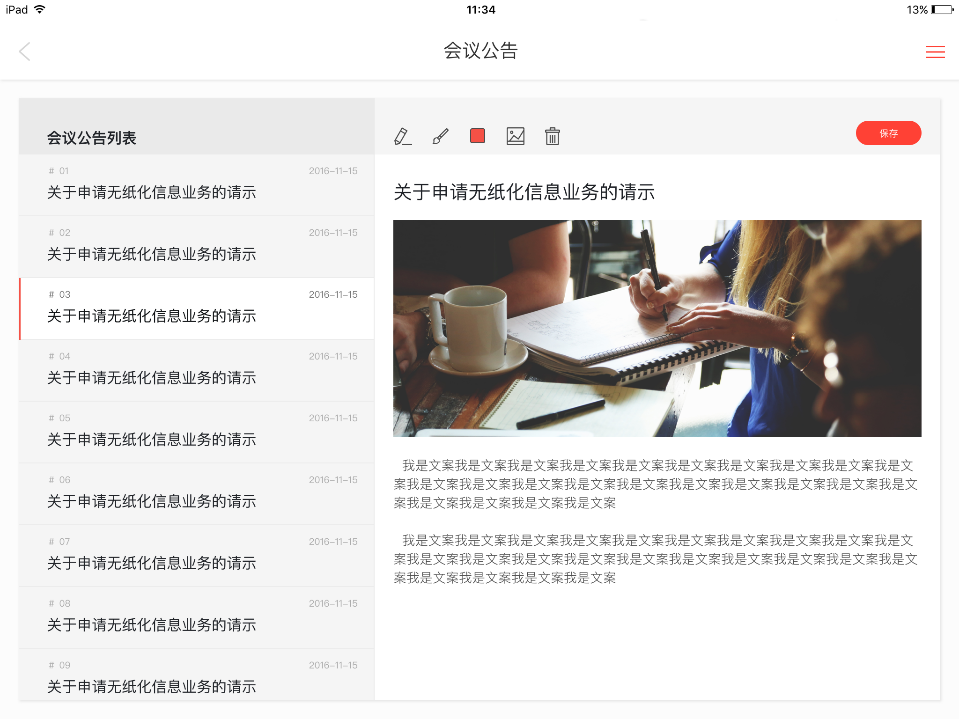Screen dimensions: 959x719
Task: Tap announcement #08 list entry
Action: click(197, 619)
